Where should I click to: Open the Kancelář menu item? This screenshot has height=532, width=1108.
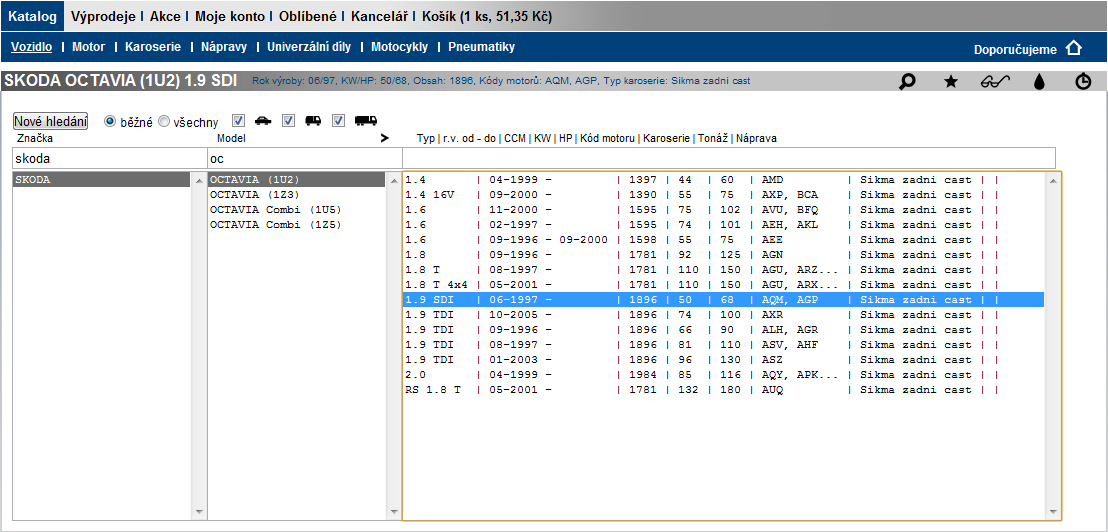(x=379, y=16)
